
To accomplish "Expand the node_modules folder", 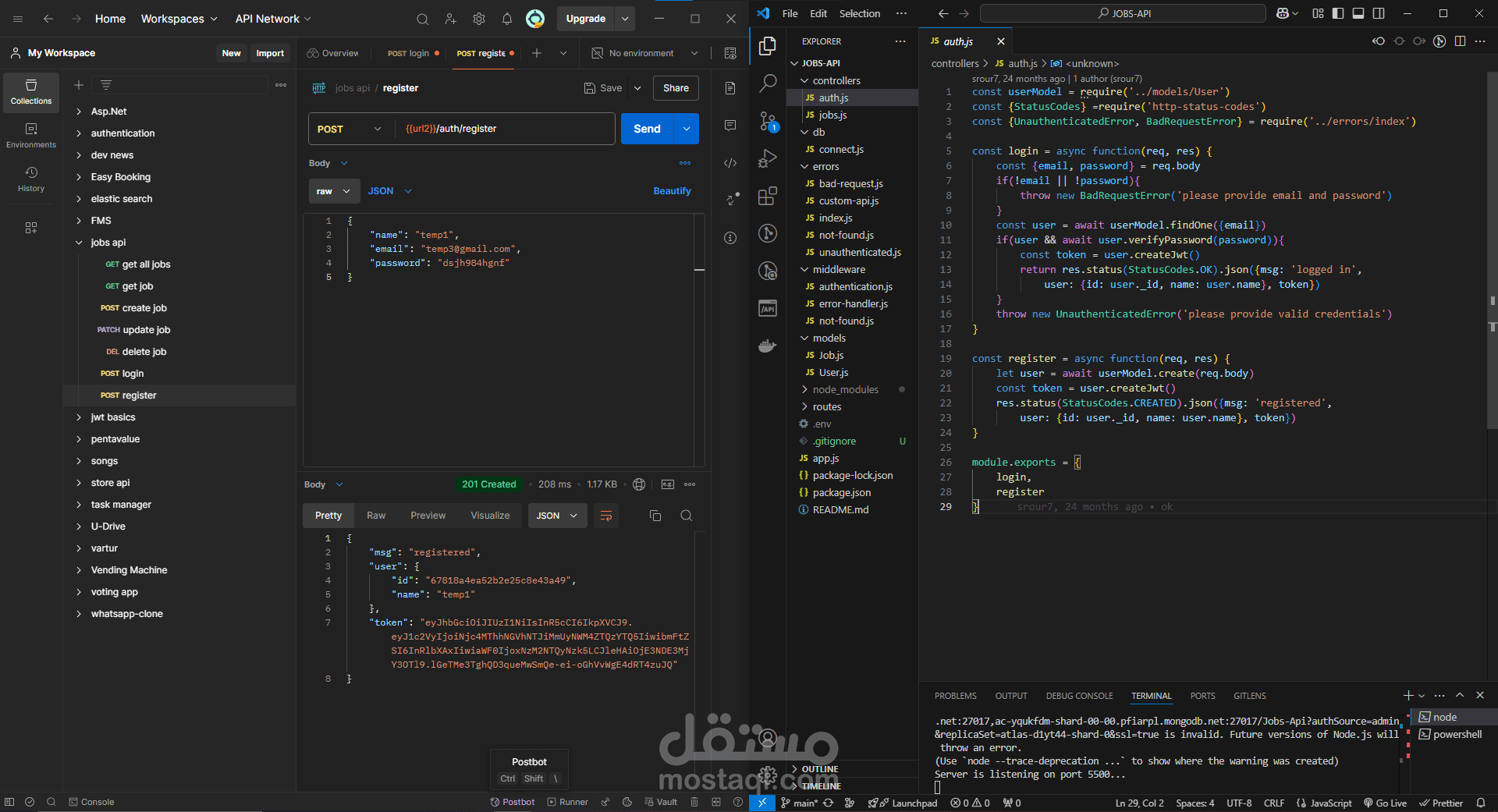I will pos(804,389).
